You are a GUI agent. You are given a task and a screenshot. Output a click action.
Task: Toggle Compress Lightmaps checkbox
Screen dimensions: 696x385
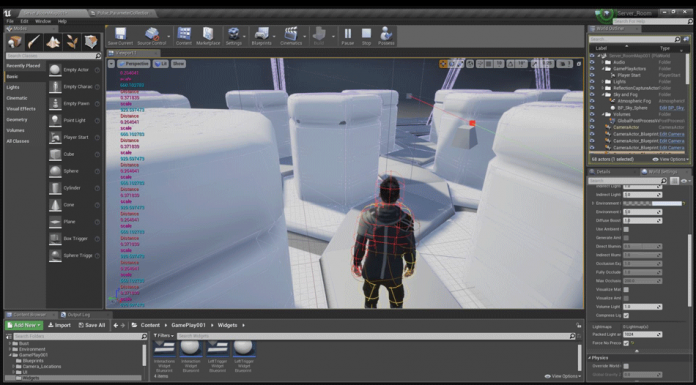[626, 315]
